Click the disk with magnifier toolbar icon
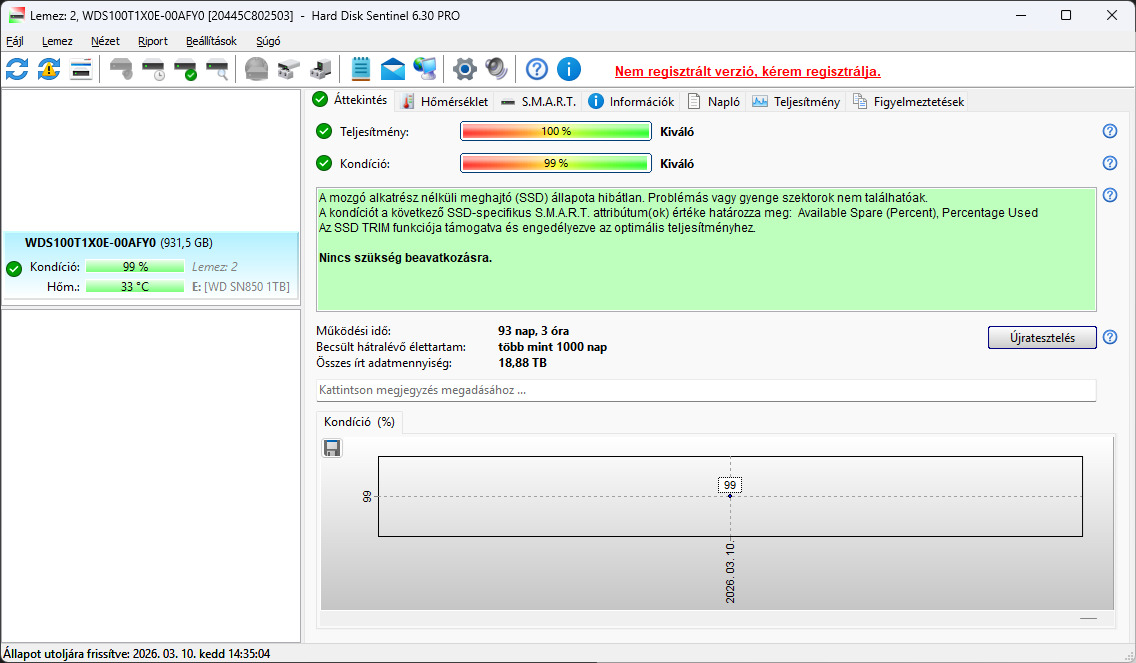1136x663 pixels. [217, 70]
